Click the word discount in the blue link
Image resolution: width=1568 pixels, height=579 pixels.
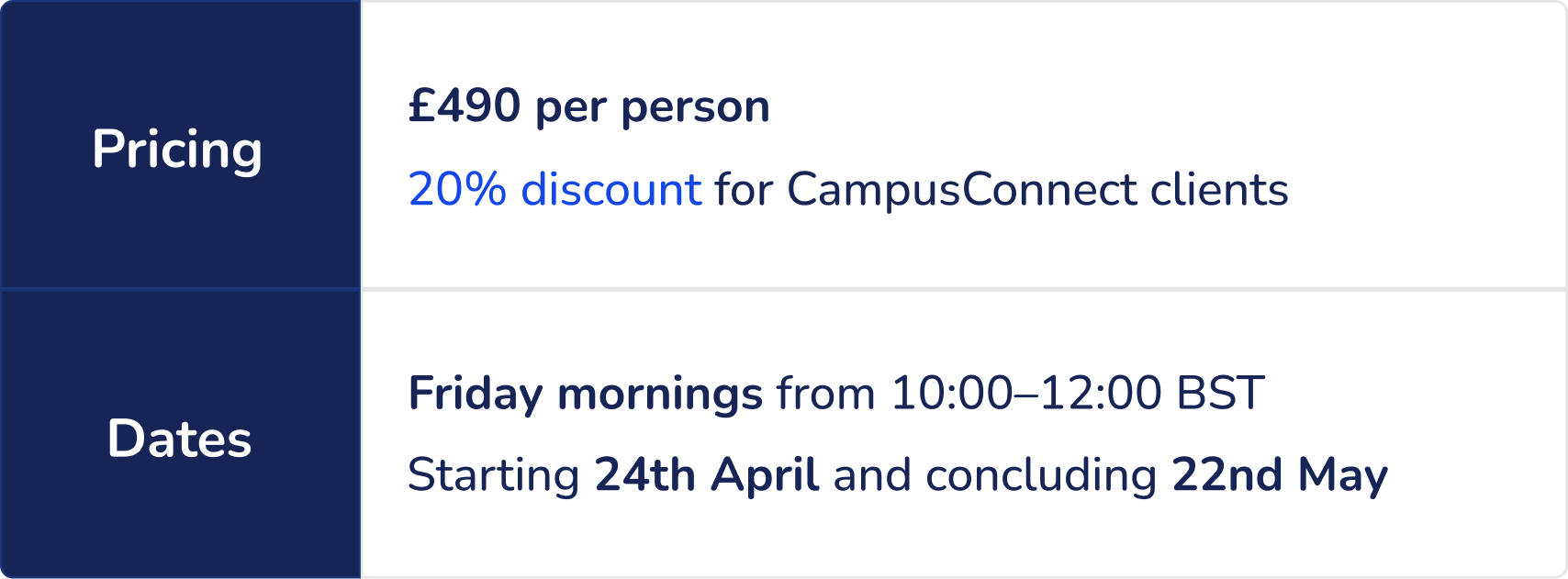click(x=611, y=190)
